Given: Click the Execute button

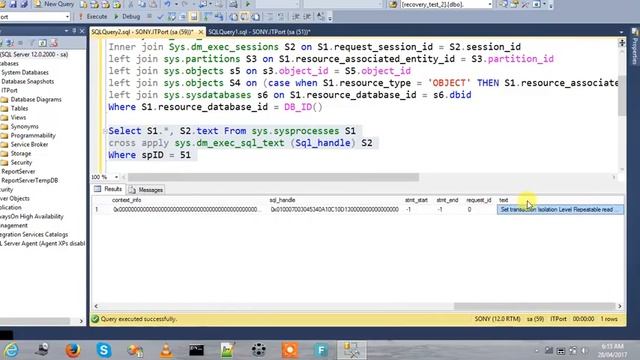Looking at the screenshot, I should 93,17.
